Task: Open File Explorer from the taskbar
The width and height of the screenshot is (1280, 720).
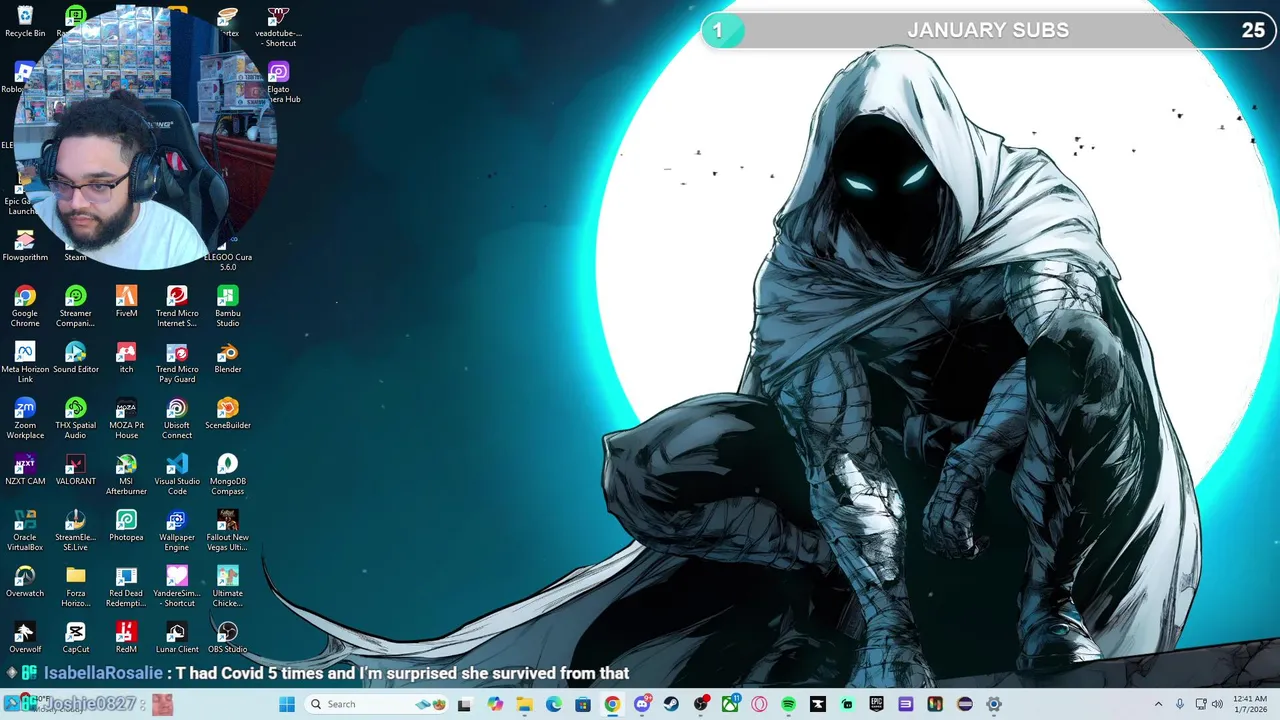Action: pyautogui.click(x=524, y=704)
